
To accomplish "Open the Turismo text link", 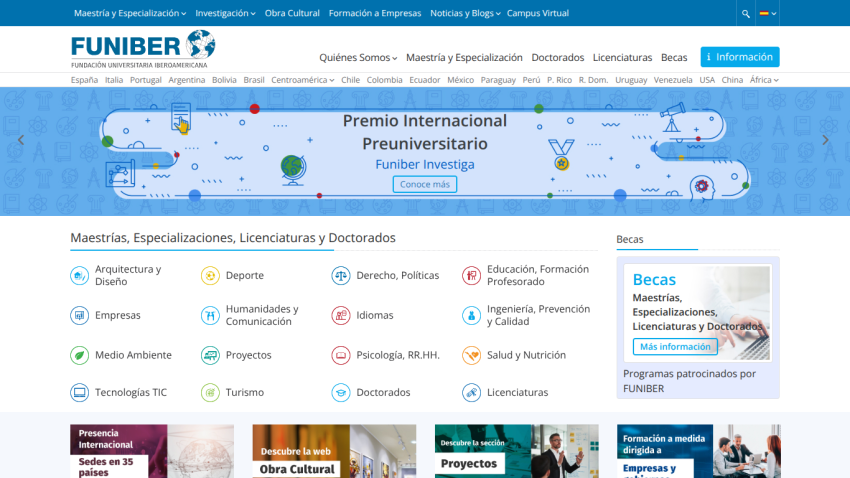I will (x=244, y=392).
